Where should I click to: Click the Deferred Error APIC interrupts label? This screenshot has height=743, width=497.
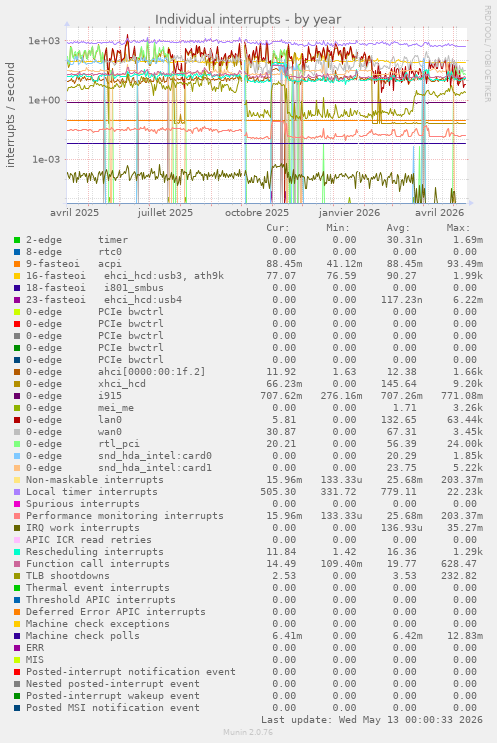116,612
